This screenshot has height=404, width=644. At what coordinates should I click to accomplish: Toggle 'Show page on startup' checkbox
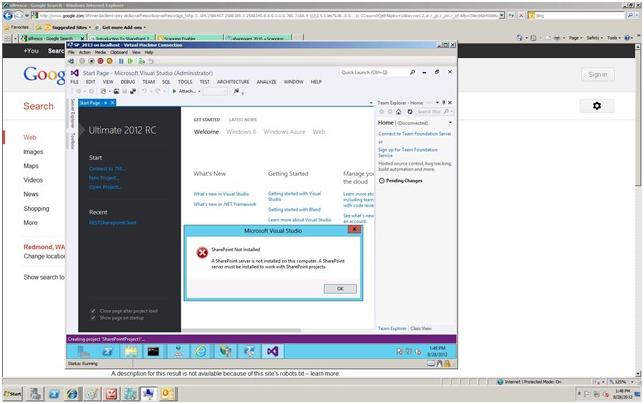point(93,318)
